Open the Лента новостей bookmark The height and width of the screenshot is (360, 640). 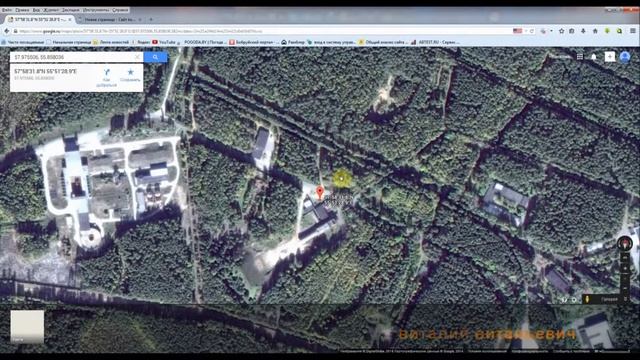(x=111, y=42)
